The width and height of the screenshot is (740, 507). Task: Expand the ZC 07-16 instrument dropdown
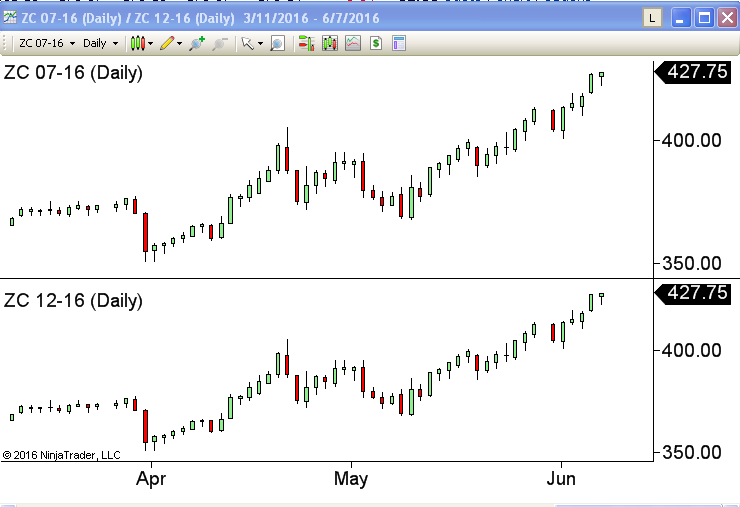click(x=72, y=43)
